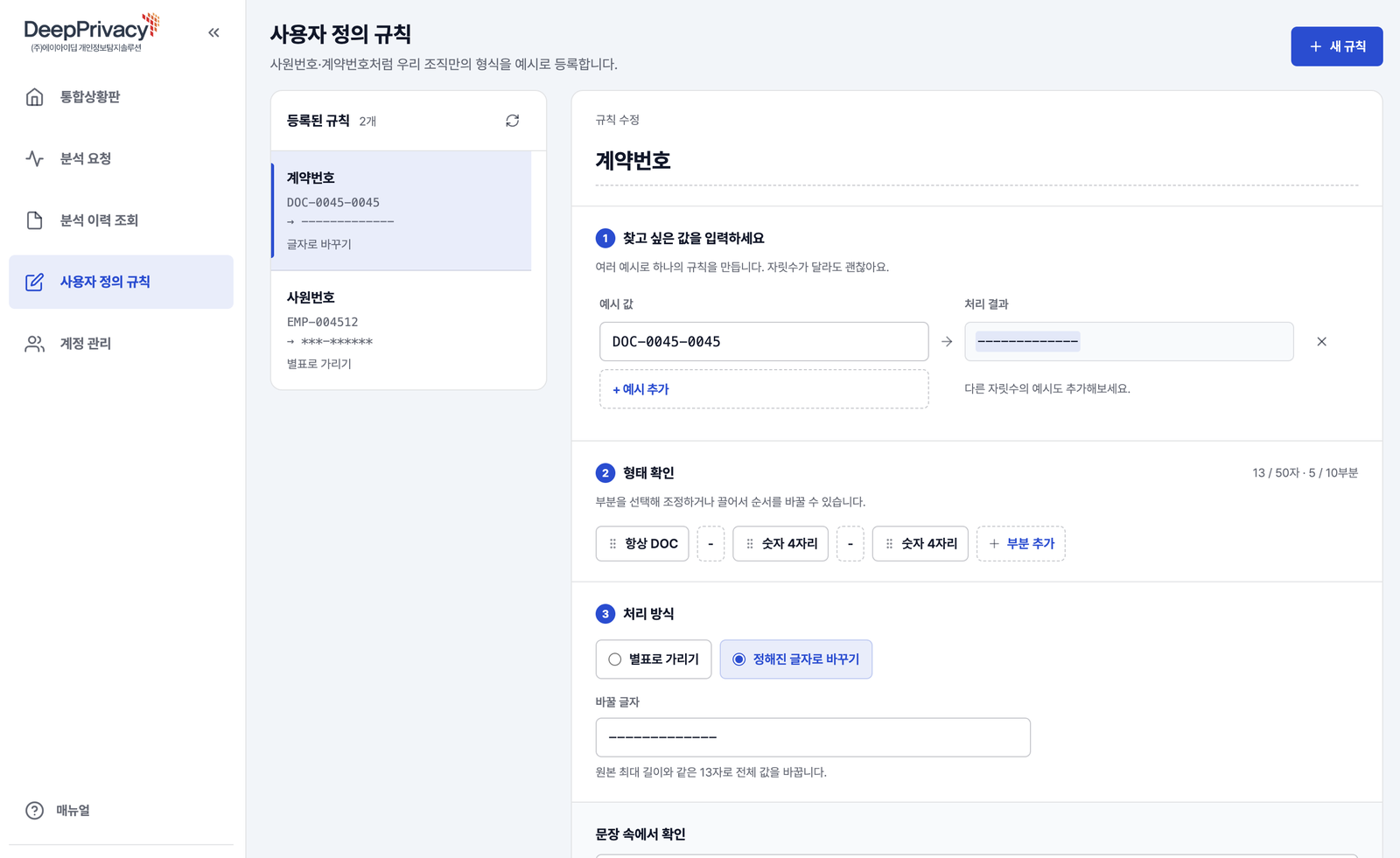This screenshot has width=1400, height=858.
Task: Click the 규칙 수정 label
Action: (x=617, y=120)
